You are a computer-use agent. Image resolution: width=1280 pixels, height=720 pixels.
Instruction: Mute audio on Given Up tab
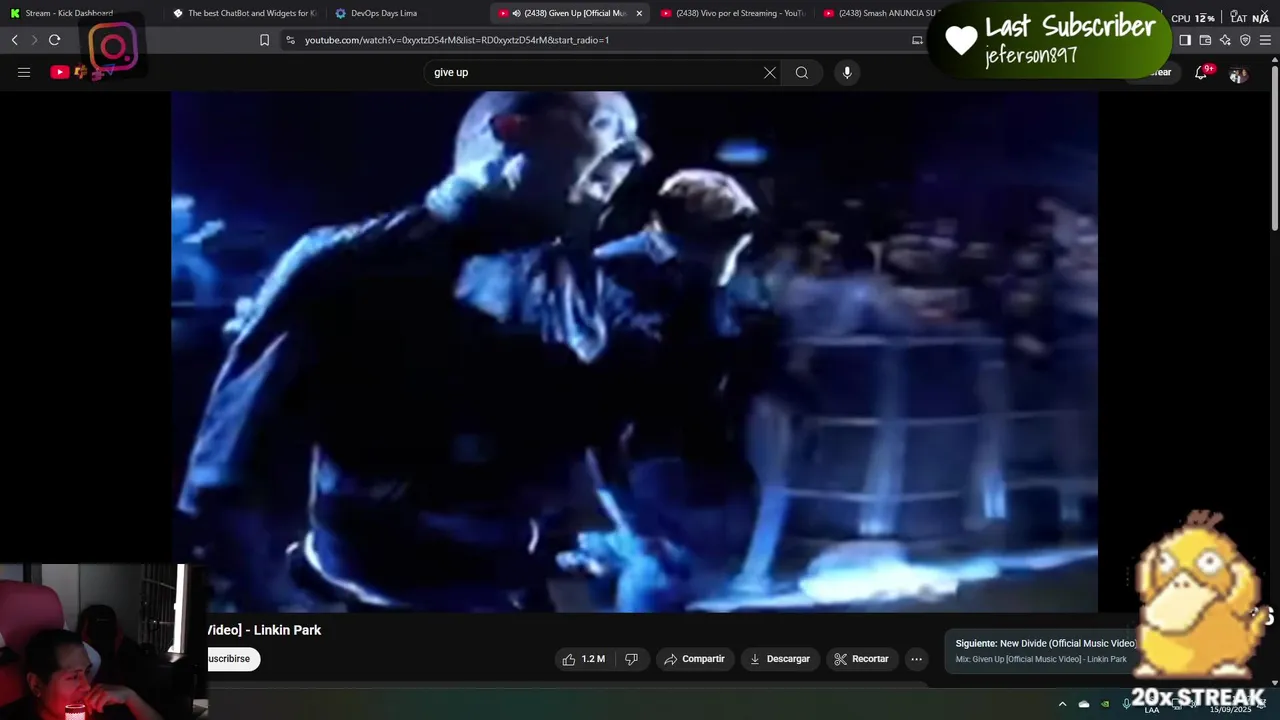pyautogui.click(x=516, y=13)
